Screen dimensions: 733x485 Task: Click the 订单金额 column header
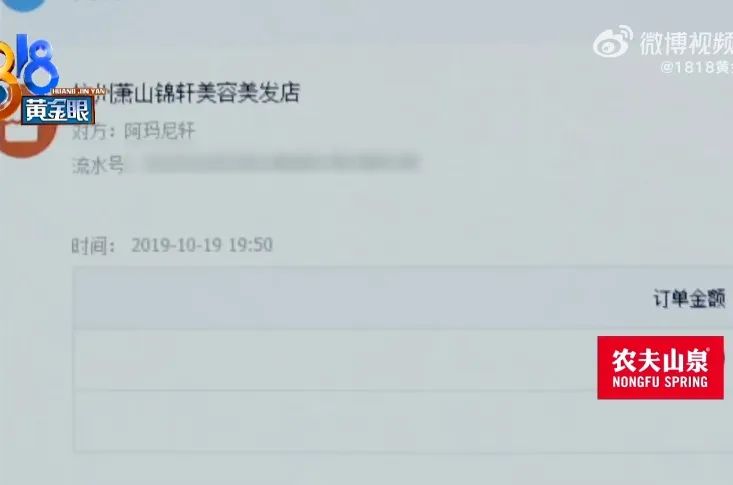(689, 299)
